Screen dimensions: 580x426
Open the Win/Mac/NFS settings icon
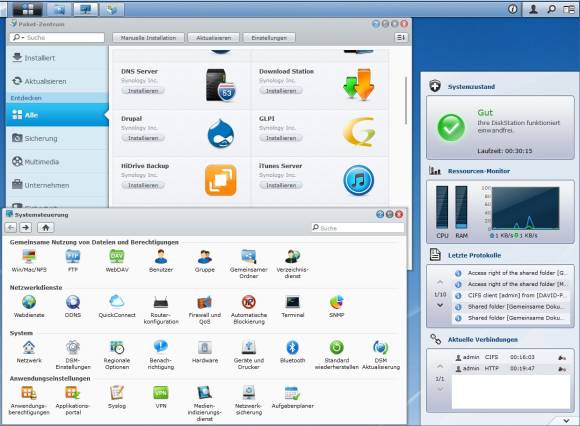pos(29,256)
